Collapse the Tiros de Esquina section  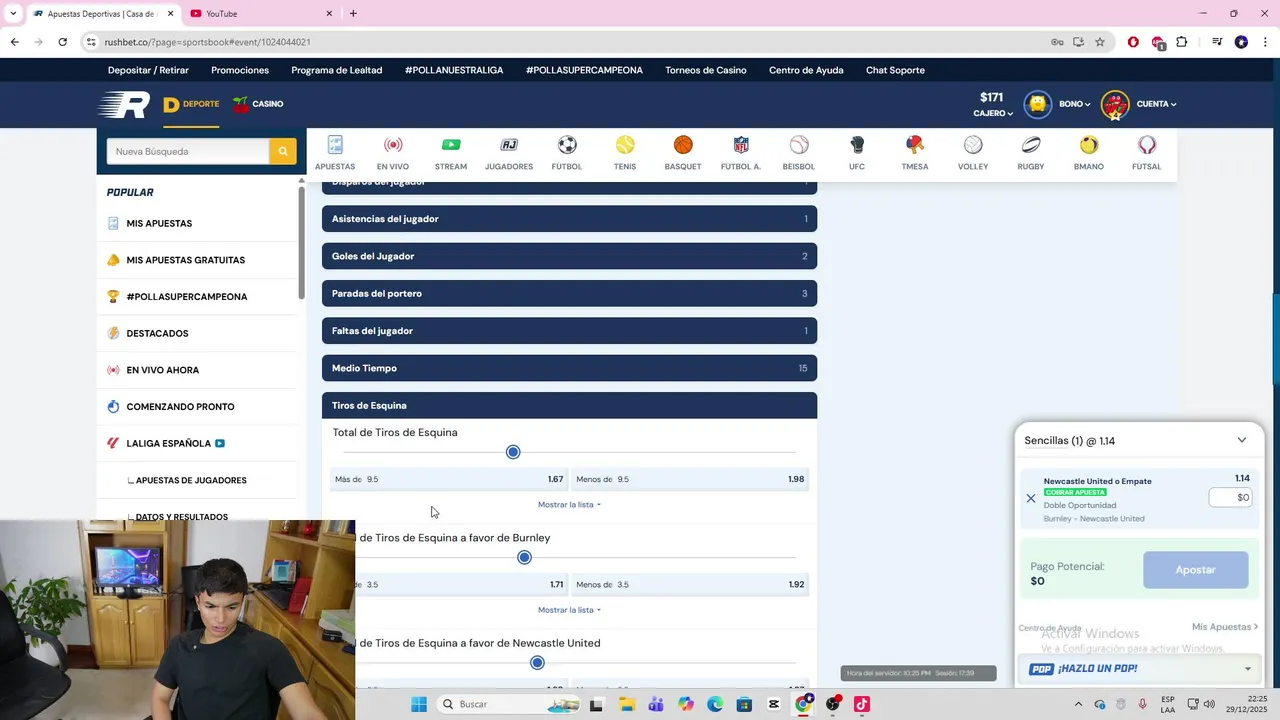tap(569, 405)
